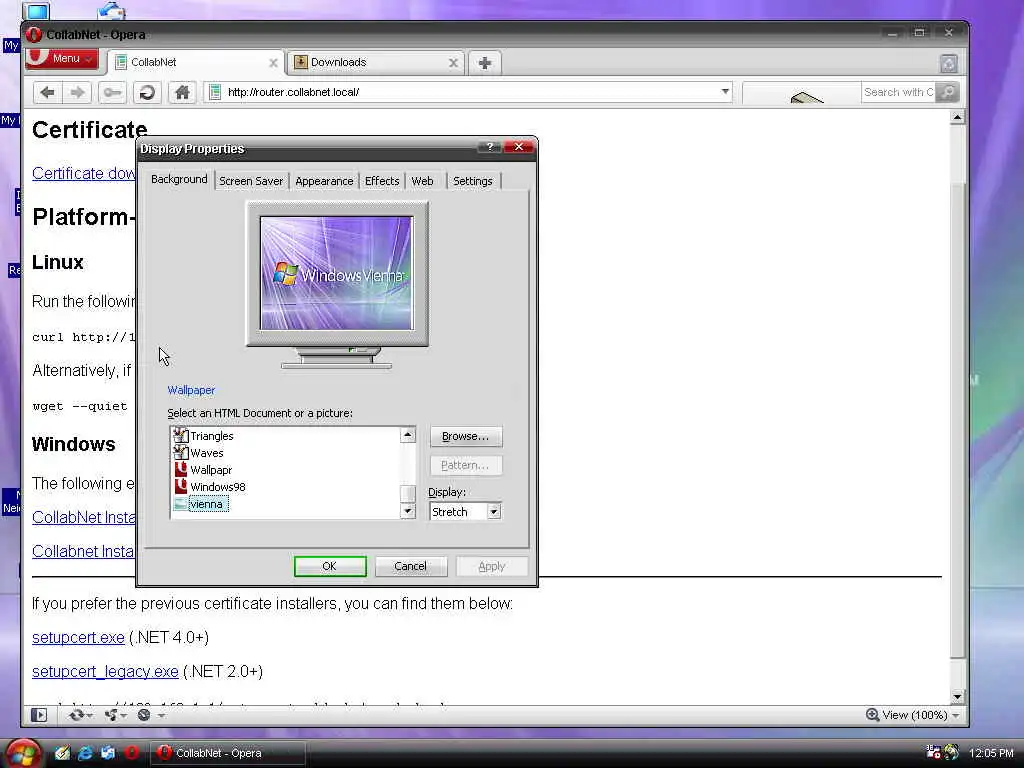Expand the Opera Link status arrow
The image size is (1024, 768).
(89, 716)
